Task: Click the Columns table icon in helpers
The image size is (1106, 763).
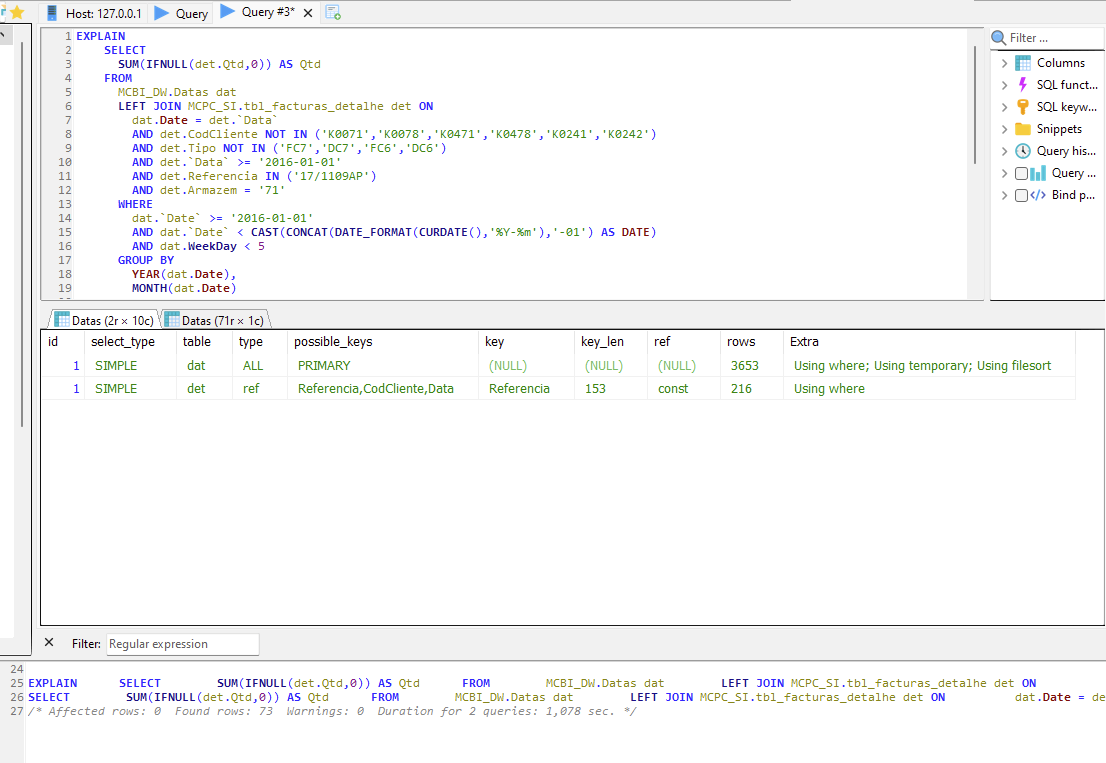Action: point(1022,63)
